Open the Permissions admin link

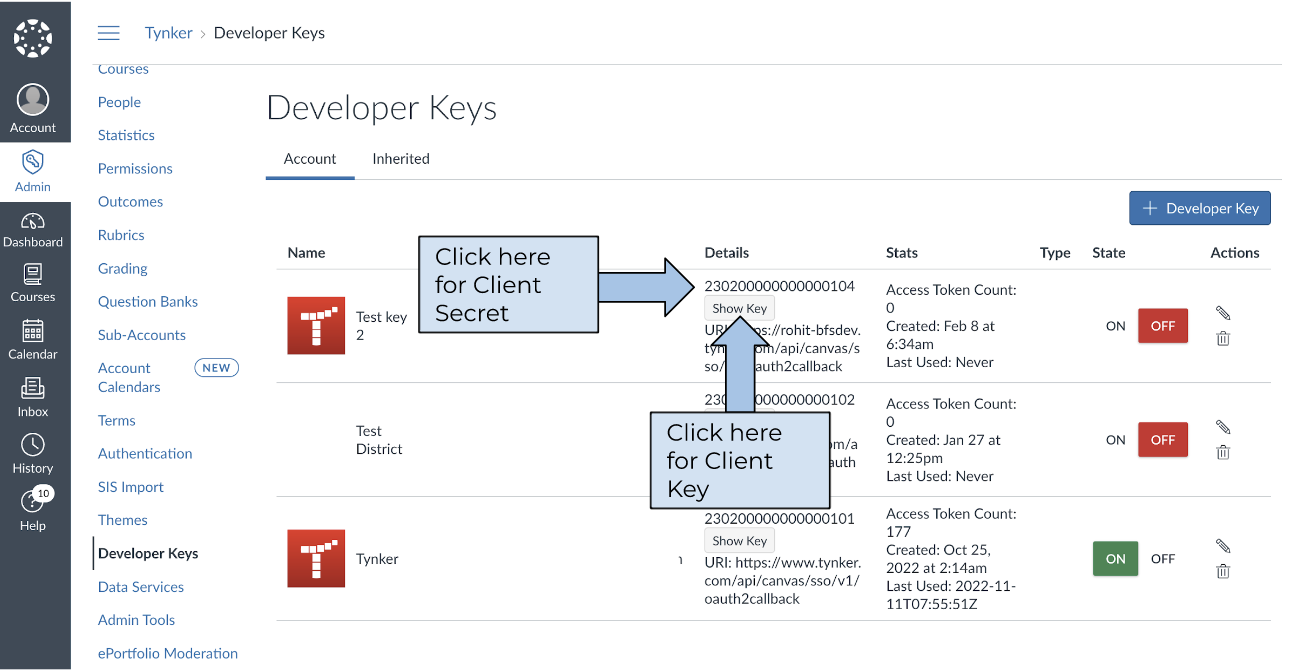click(135, 168)
